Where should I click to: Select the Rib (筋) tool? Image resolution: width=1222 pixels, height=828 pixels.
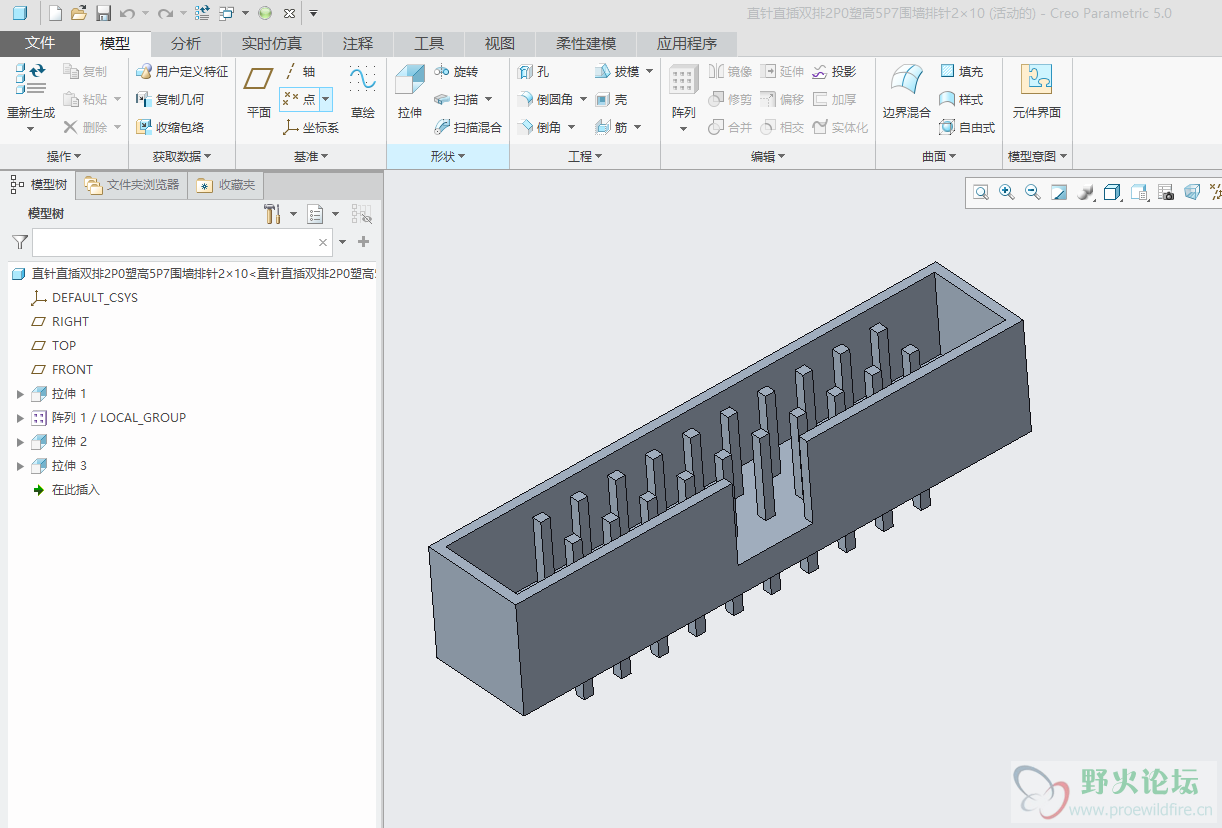(x=611, y=128)
